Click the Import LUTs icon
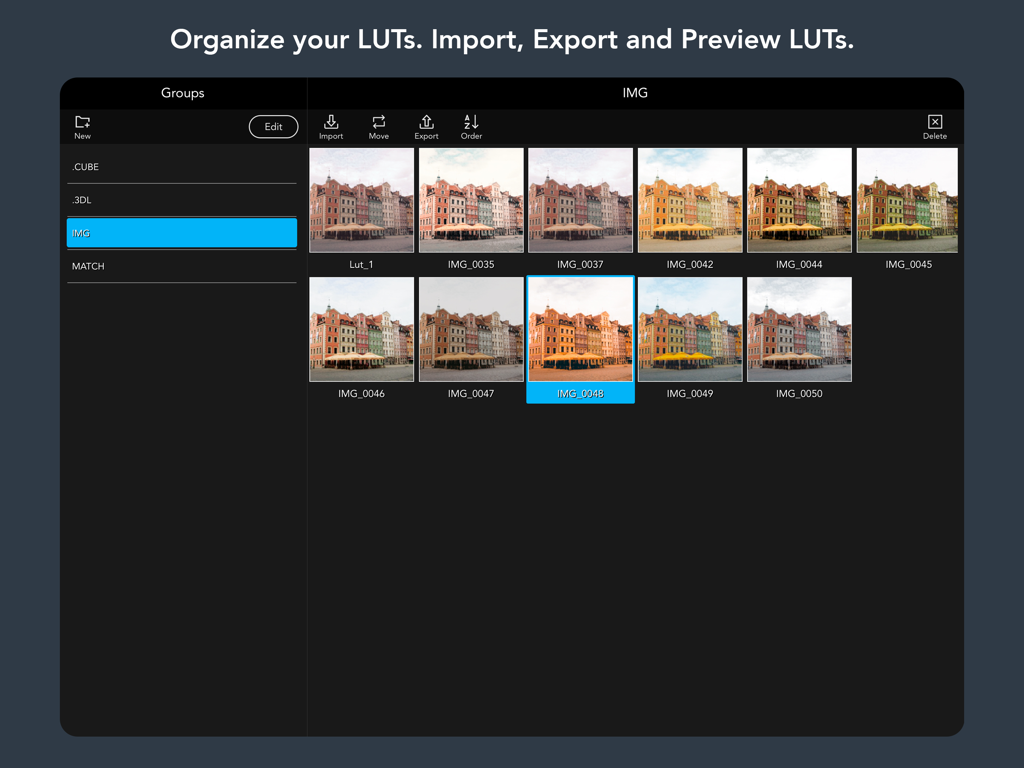The height and width of the screenshot is (768, 1024). click(331, 126)
